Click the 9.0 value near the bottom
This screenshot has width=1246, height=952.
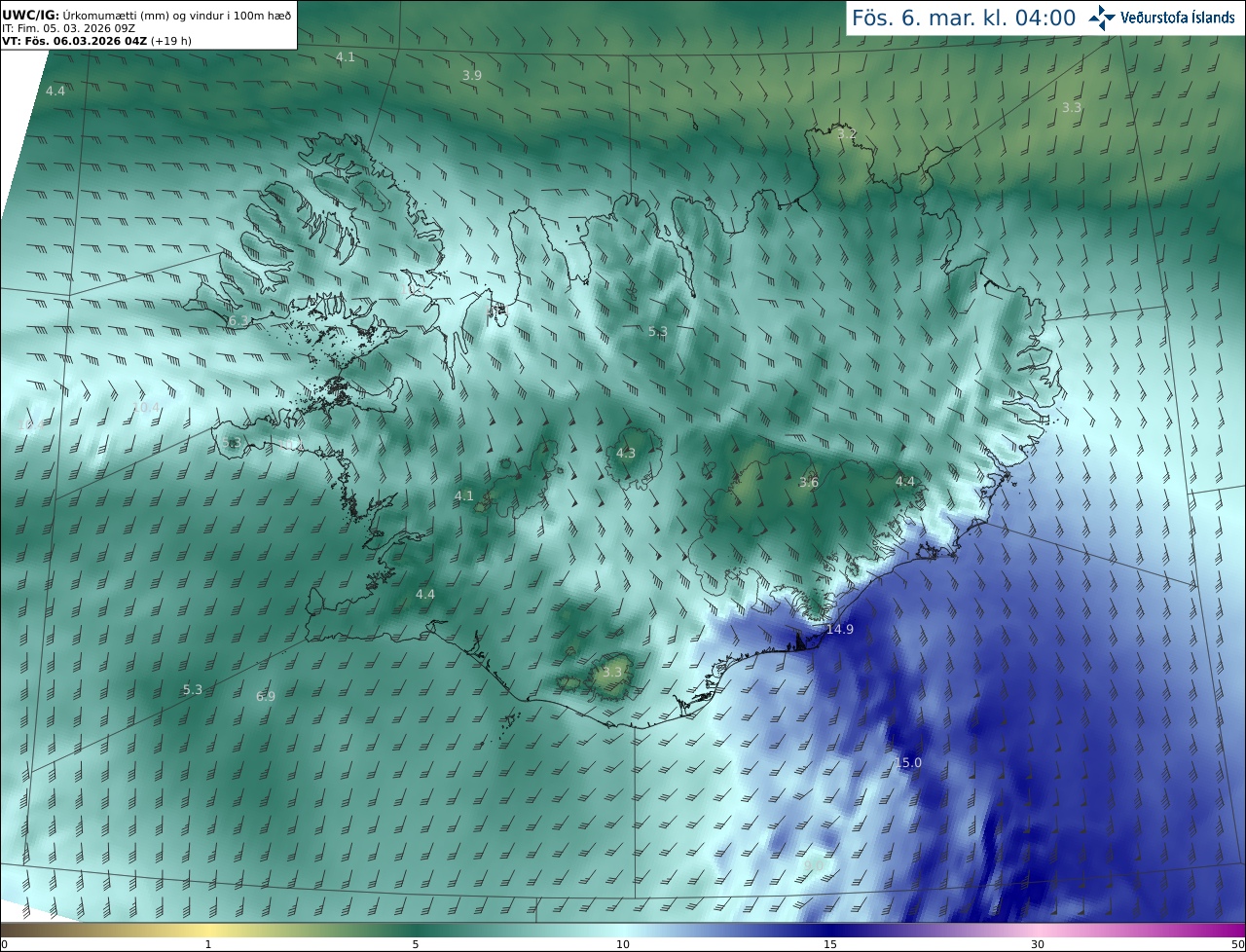(x=814, y=865)
